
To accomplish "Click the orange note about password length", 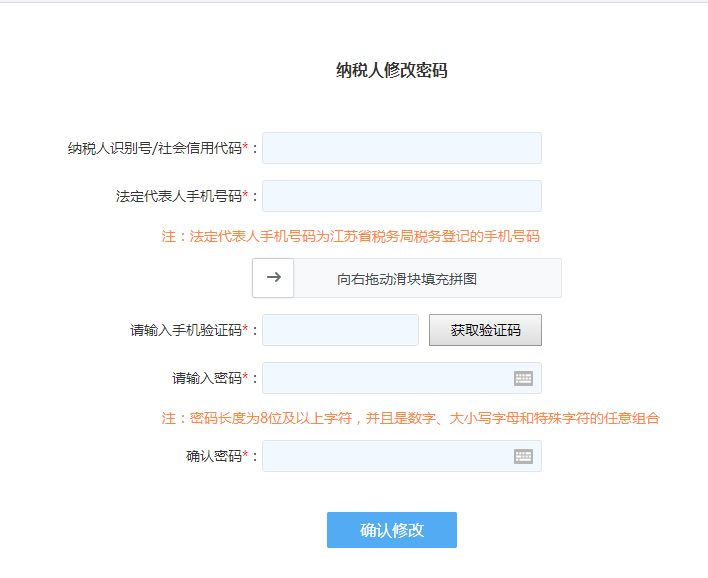I will coord(410,417).
